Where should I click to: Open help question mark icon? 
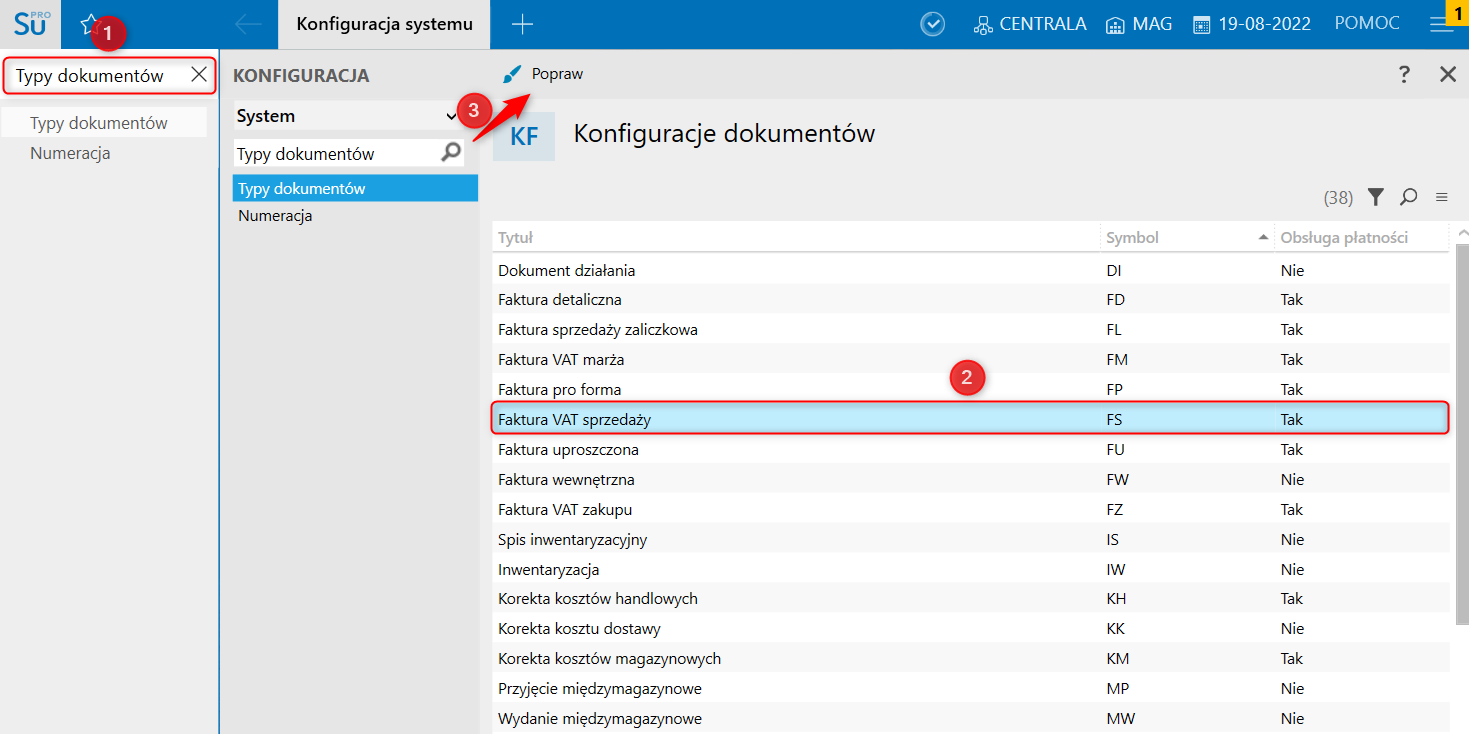pyautogui.click(x=1404, y=74)
